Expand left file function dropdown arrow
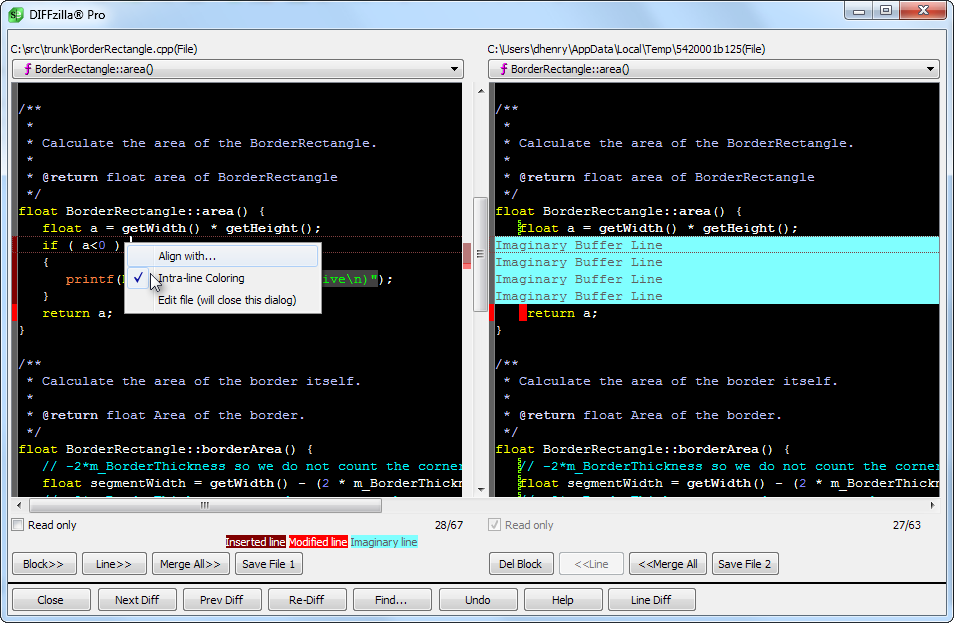The width and height of the screenshot is (954, 623). [x=454, y=69]
